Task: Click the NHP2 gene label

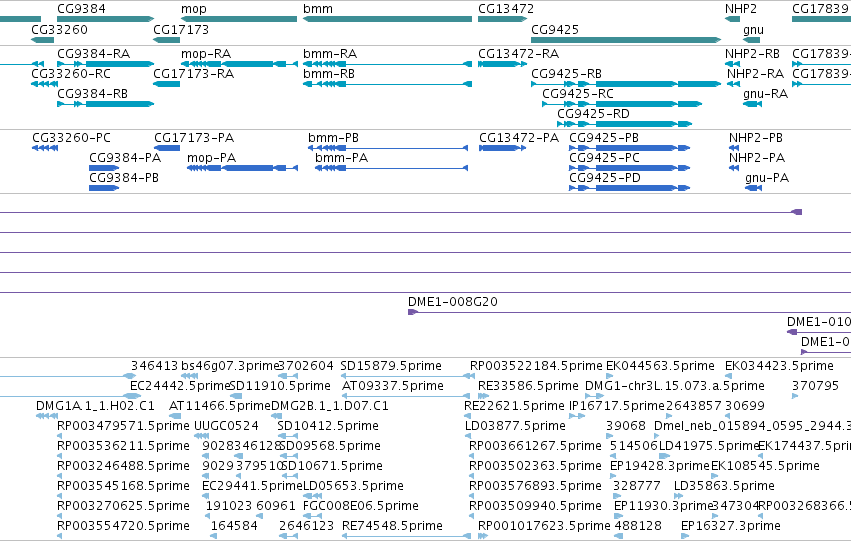Action: coord(741,9)
